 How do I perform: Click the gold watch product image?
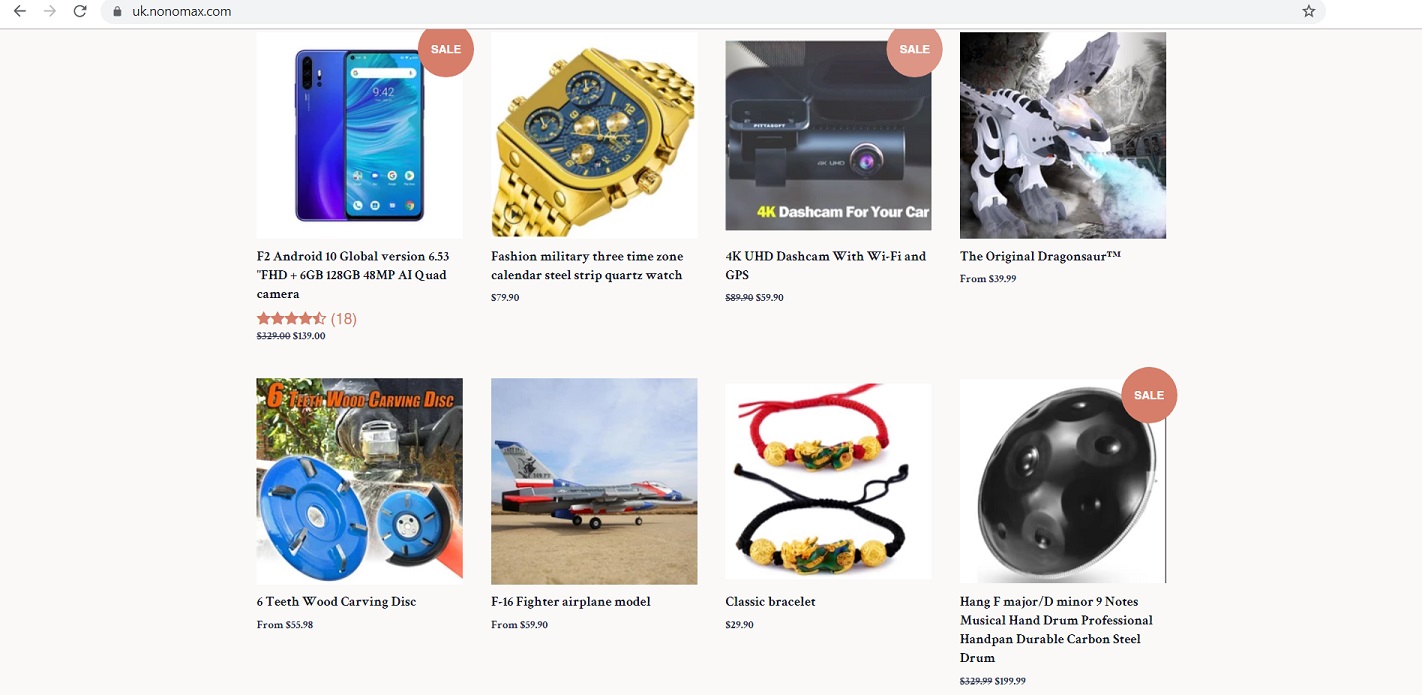[594, 135]
